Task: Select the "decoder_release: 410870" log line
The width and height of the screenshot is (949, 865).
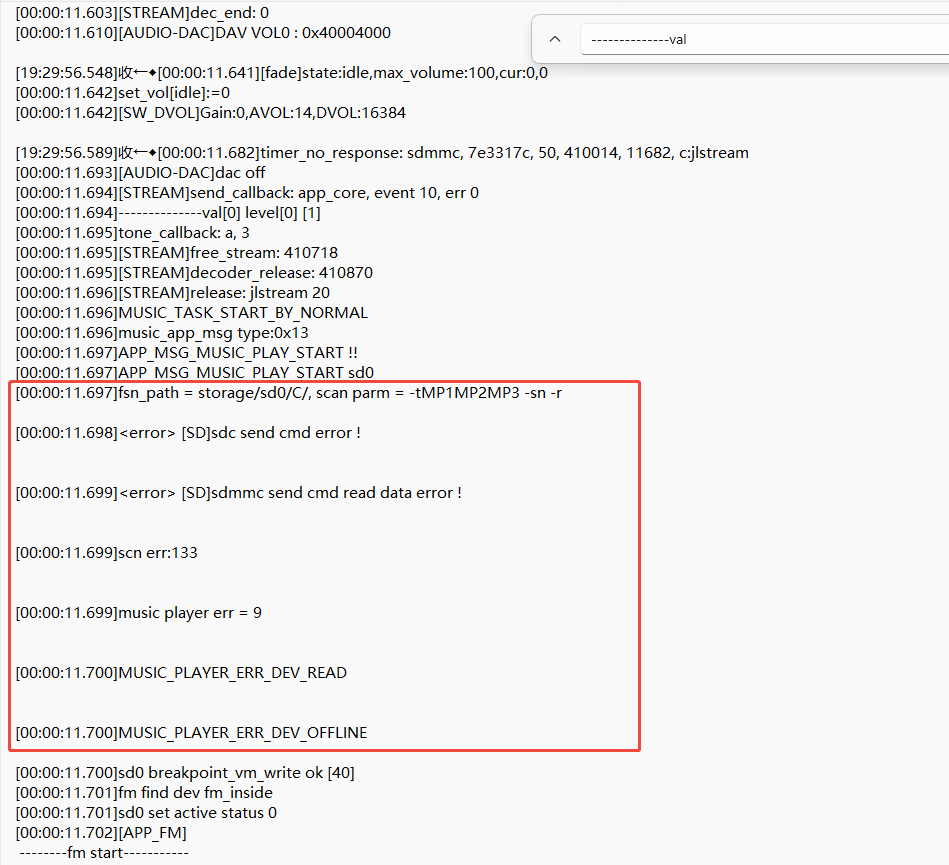Action: pyautogui.click(x=194, y=272)
